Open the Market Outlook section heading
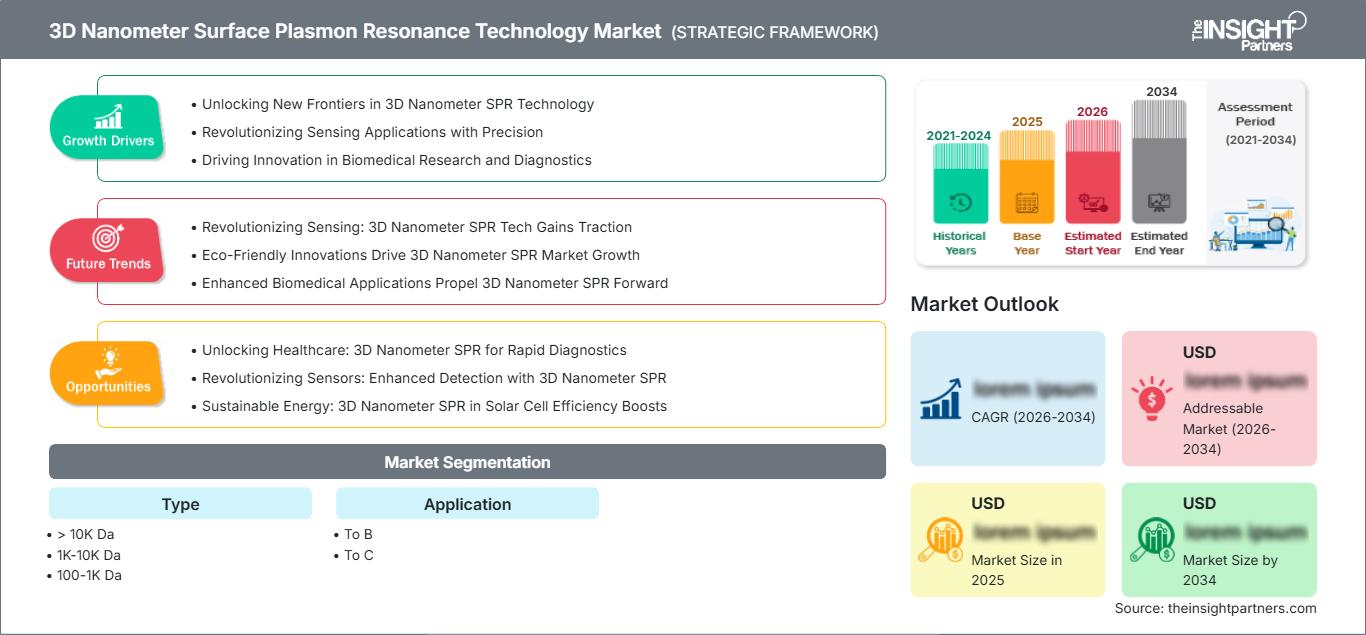The image size is (1366, 635). 985,304
